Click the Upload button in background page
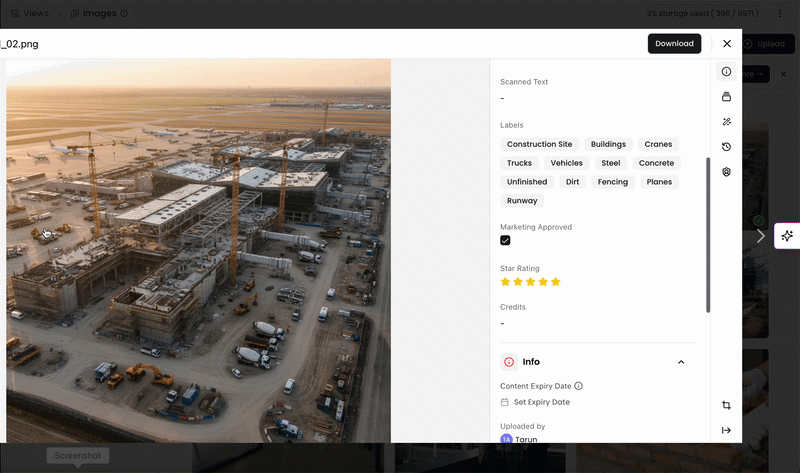The image size is (800, 473). (x=765, y=44)
